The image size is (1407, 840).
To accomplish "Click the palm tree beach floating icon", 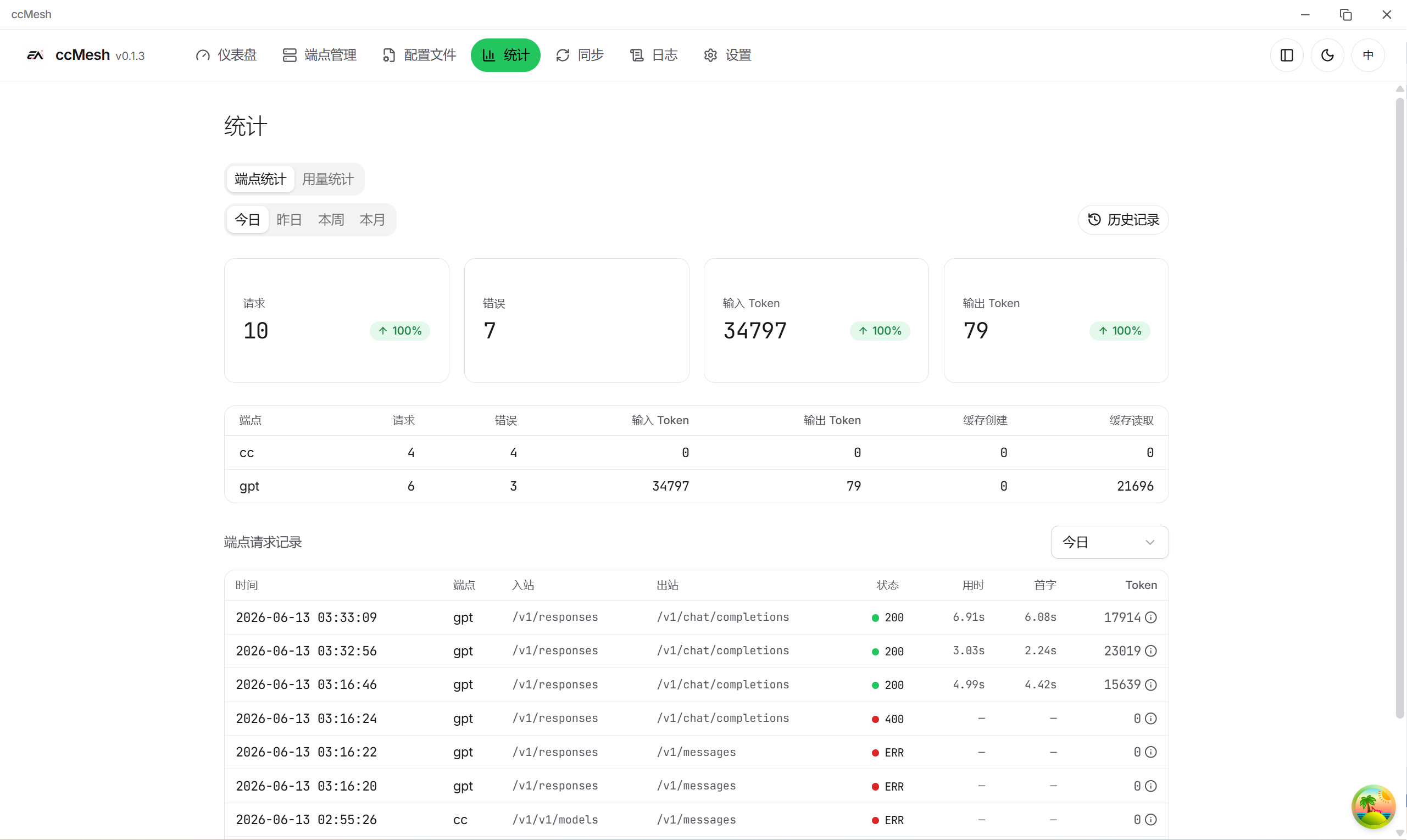I will tap(1373, 806).
